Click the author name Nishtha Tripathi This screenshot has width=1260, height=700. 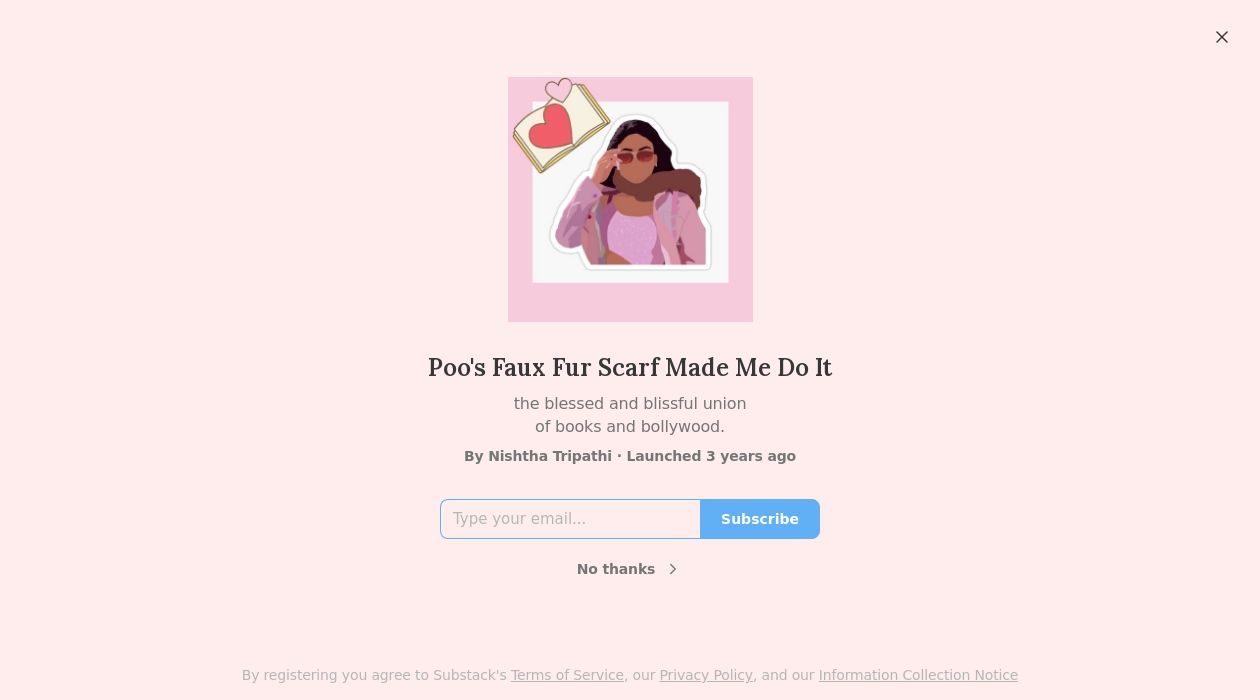point(549,456)
